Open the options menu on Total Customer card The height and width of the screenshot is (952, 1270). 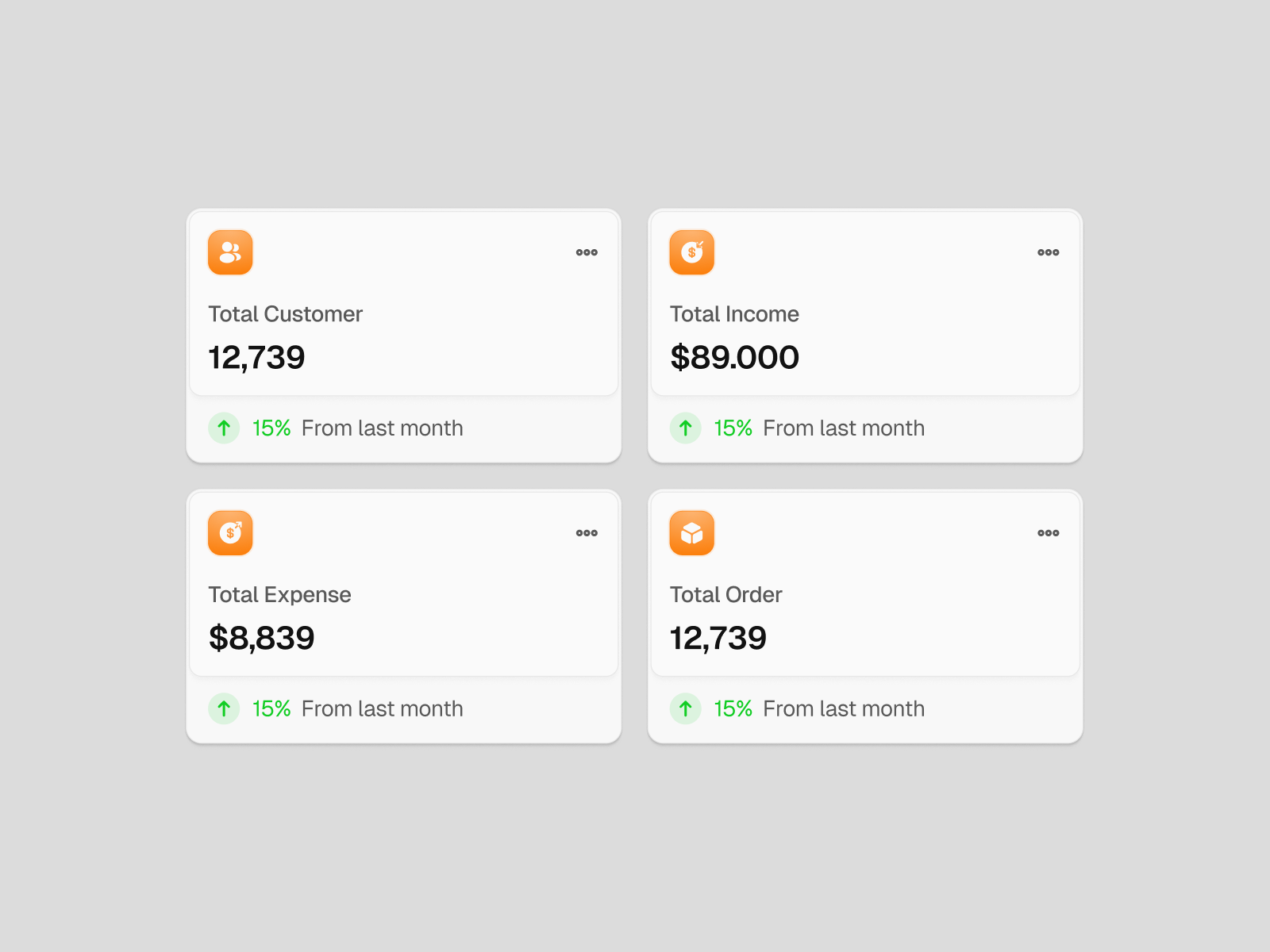(586, 251)
